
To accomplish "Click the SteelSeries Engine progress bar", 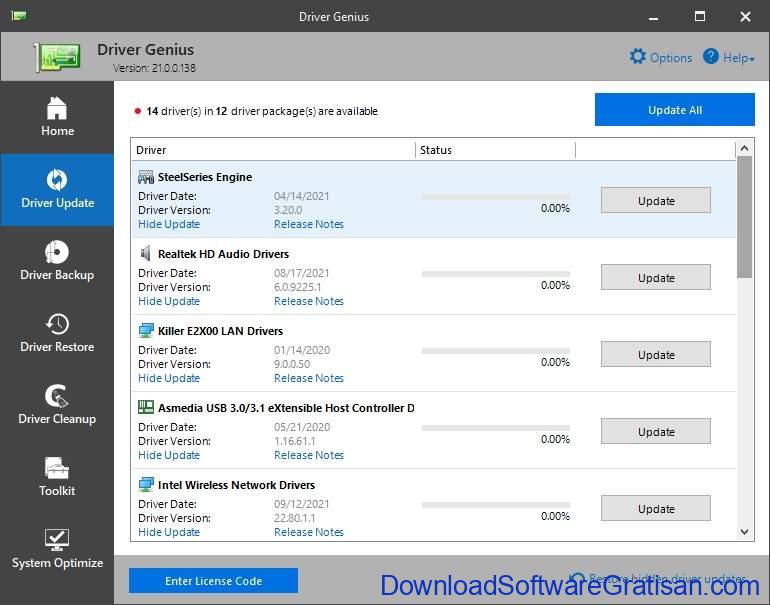I will (495, 197).
